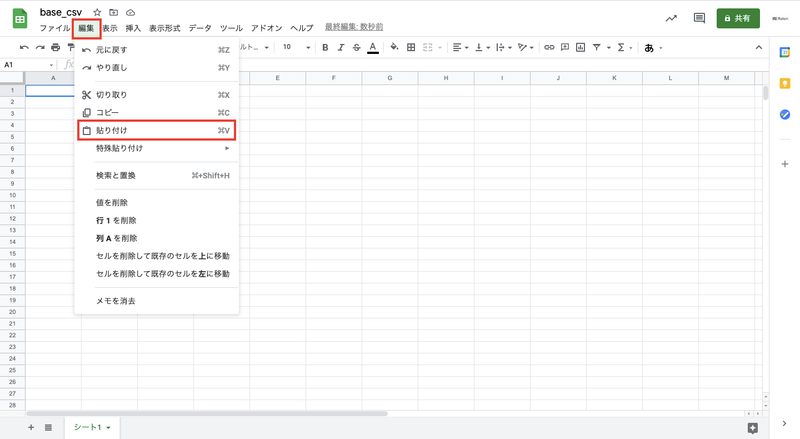Insert a chart from toolbar
This screenshot has width=800, height=439.
coord(581,47)
